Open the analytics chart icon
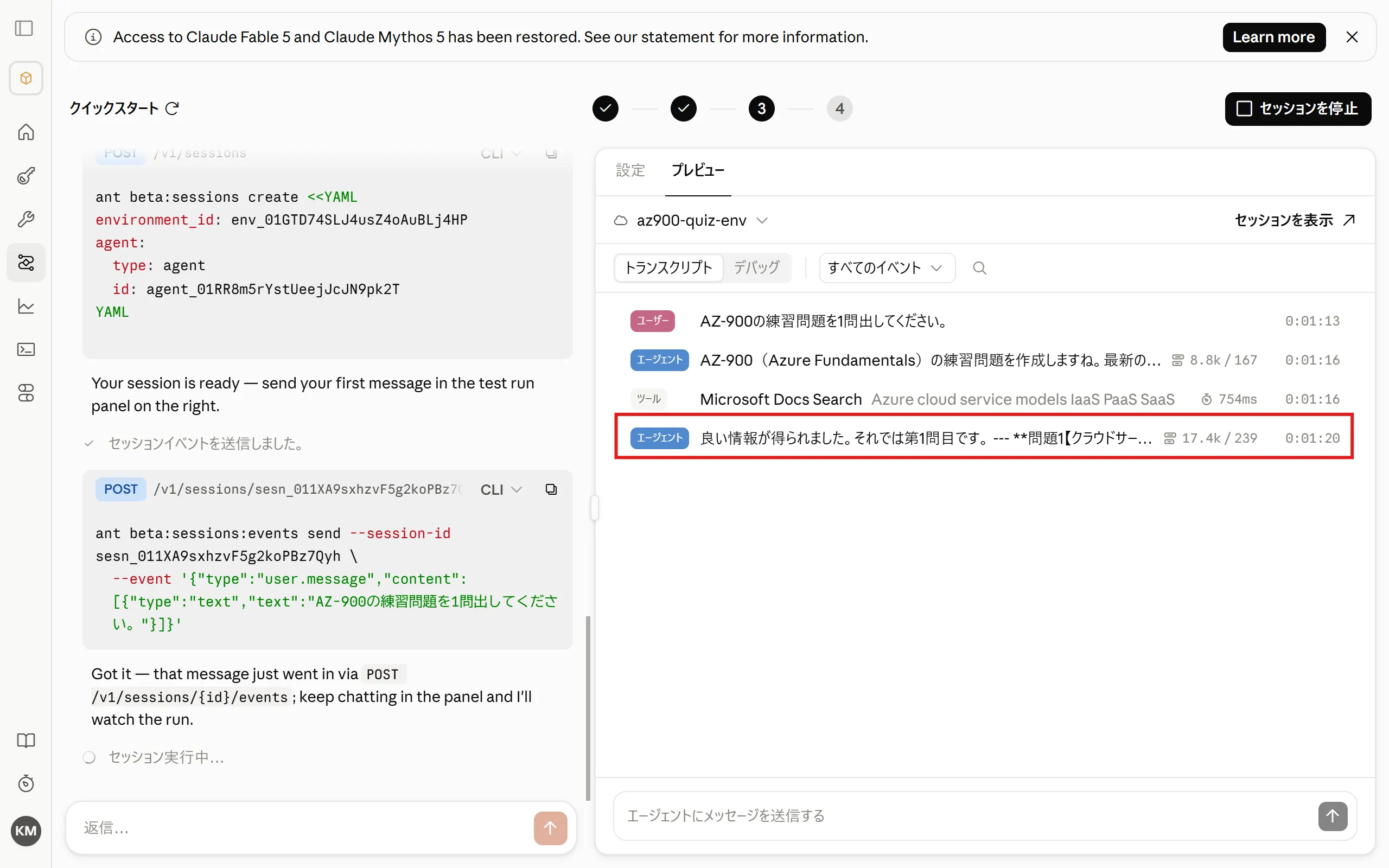This screenshot has height=868, width=1389. click(26, 306)
